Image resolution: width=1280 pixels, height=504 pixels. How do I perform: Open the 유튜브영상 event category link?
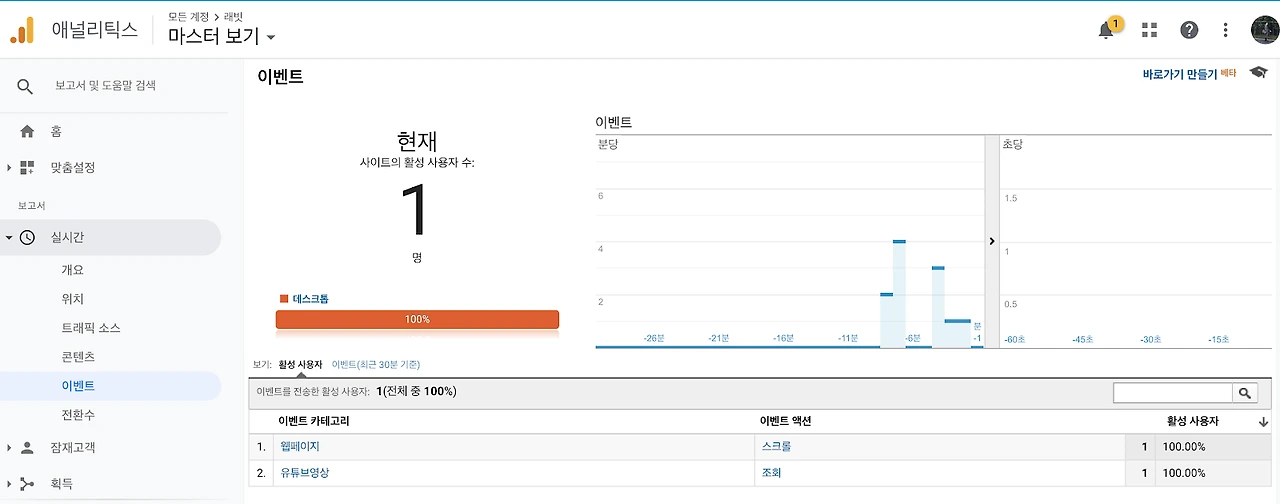click(x=304, y=473)
